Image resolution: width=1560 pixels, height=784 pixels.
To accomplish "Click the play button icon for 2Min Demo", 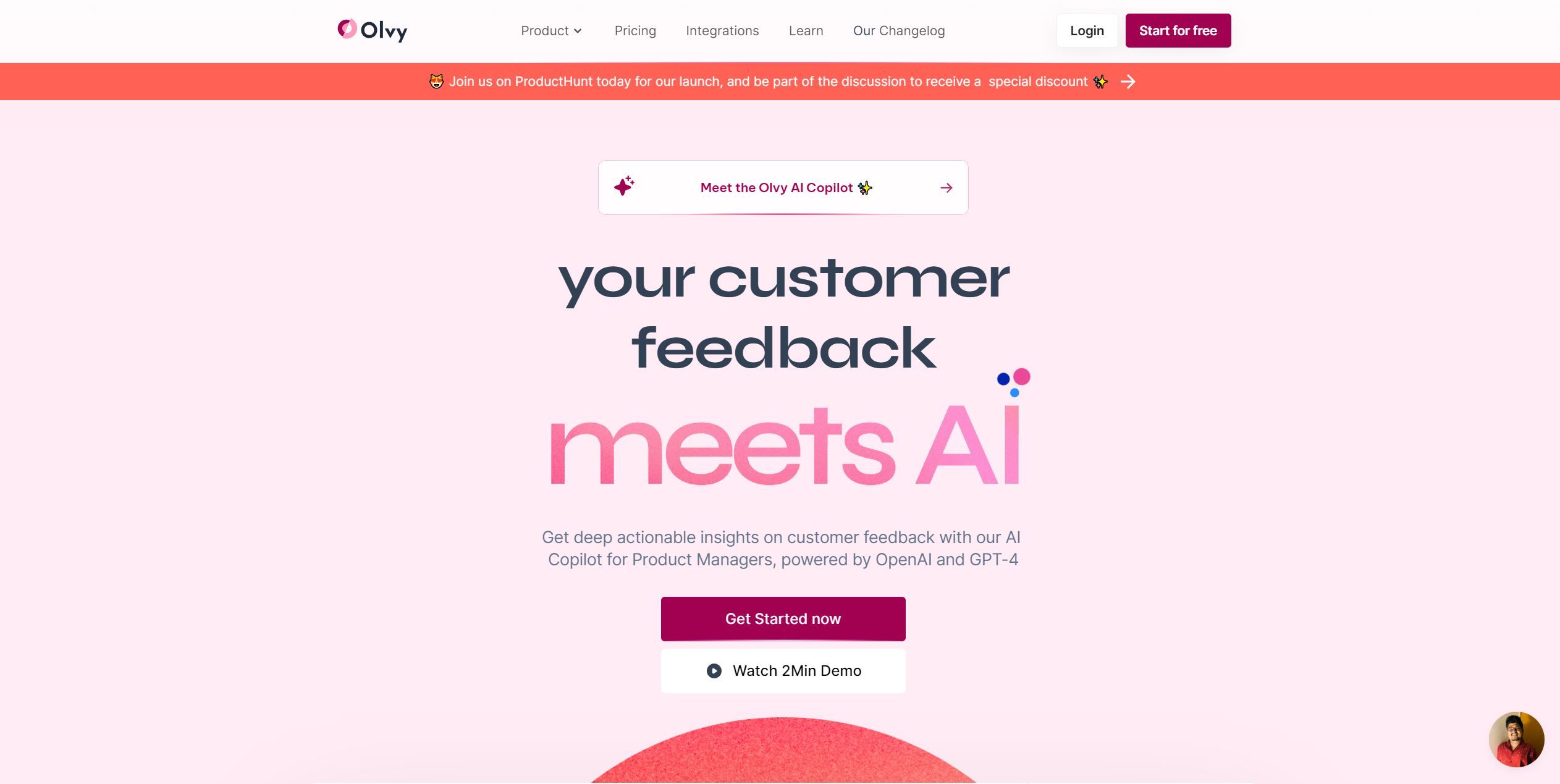I will pyautogui.click(x=713, y=670).
